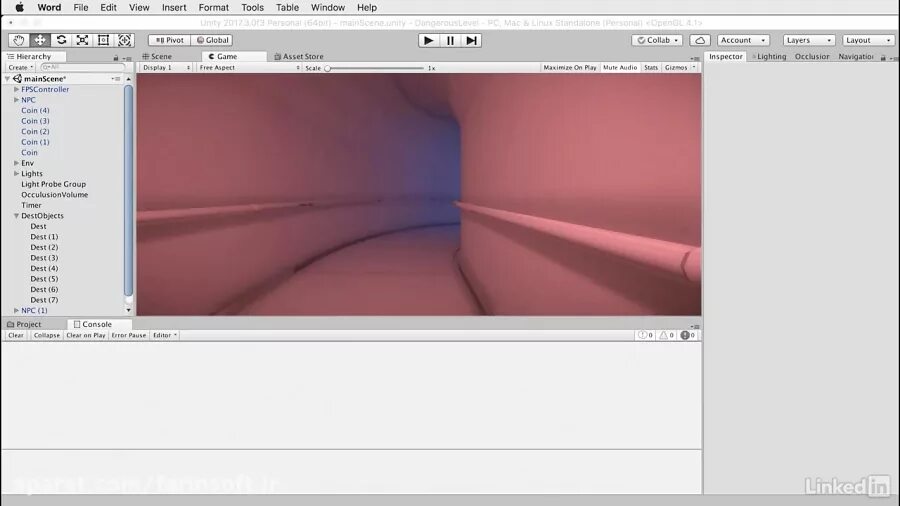Select Dest (7) in Hierarchy
Image resolution: width=900 pixels, height=506 pixels.
[x=44, y=300]
